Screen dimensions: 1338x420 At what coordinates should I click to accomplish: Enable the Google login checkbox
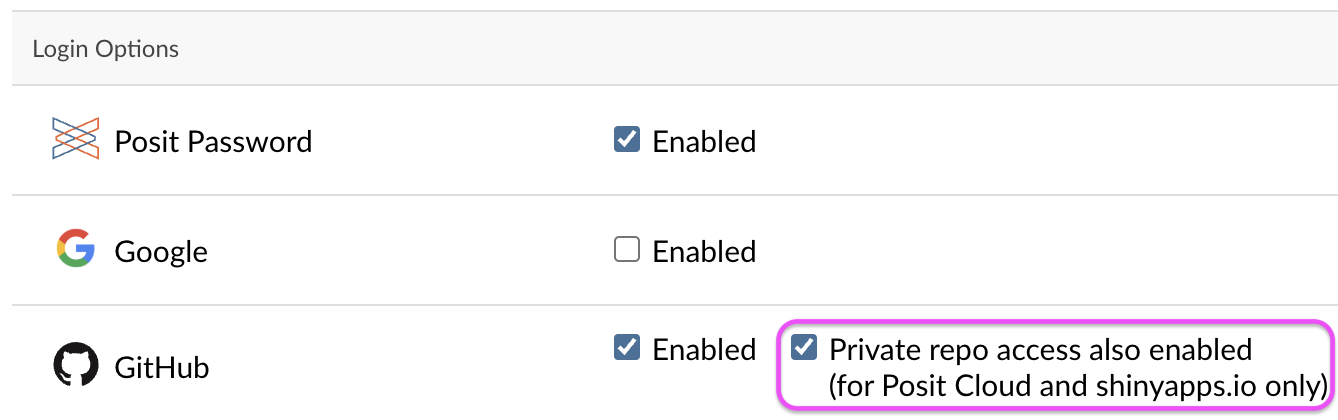click(627, 249)
